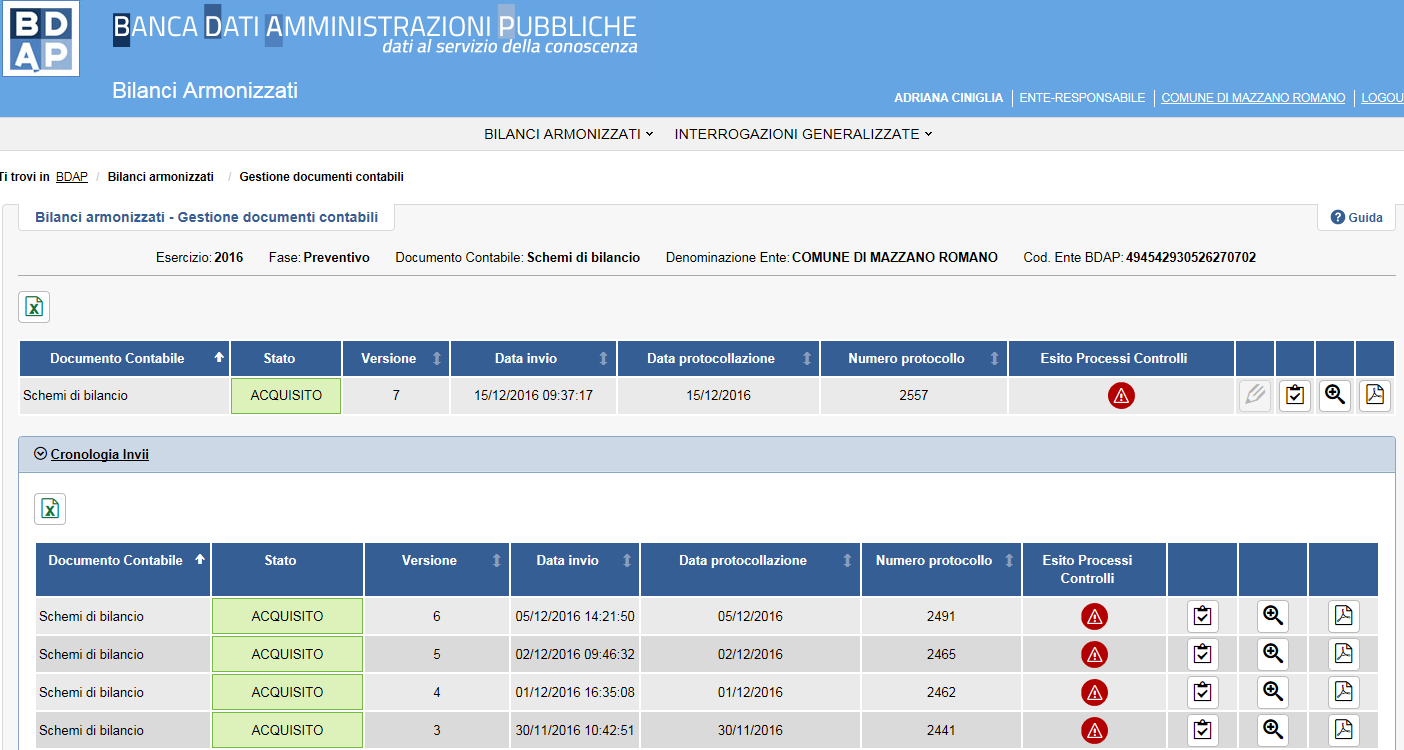Sort top table by Numero protocollo
This screenshot has height=750, width=1404.
(x=914, y=359)
